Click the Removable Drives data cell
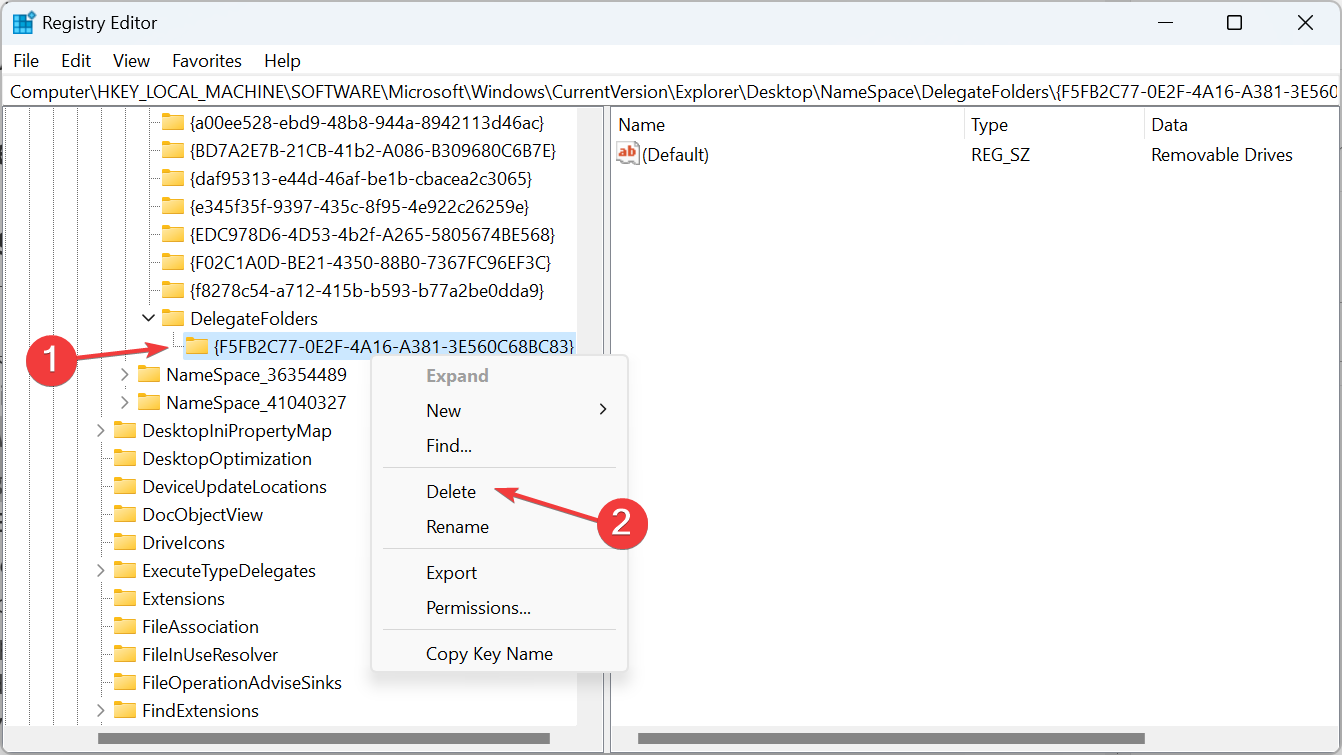1342x755 pixels. [1222, 155]
